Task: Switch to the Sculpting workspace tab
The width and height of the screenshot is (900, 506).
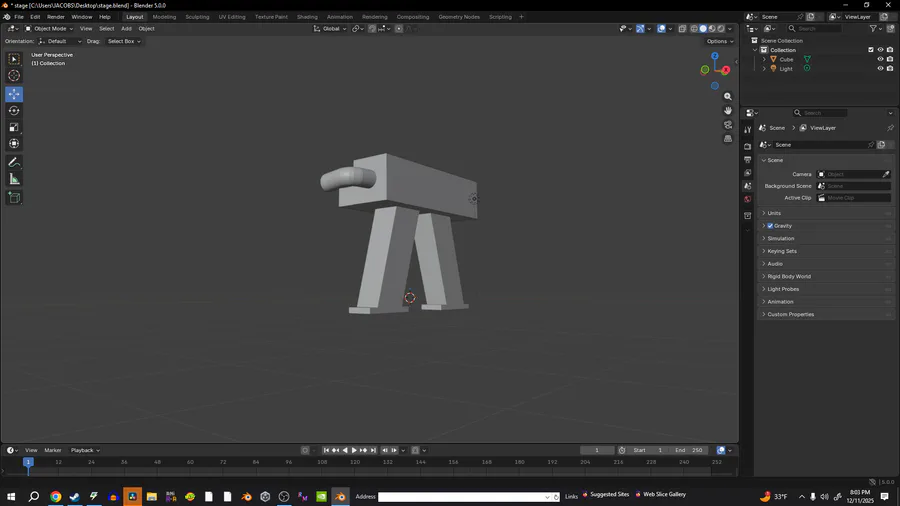Action: (197, 17)
